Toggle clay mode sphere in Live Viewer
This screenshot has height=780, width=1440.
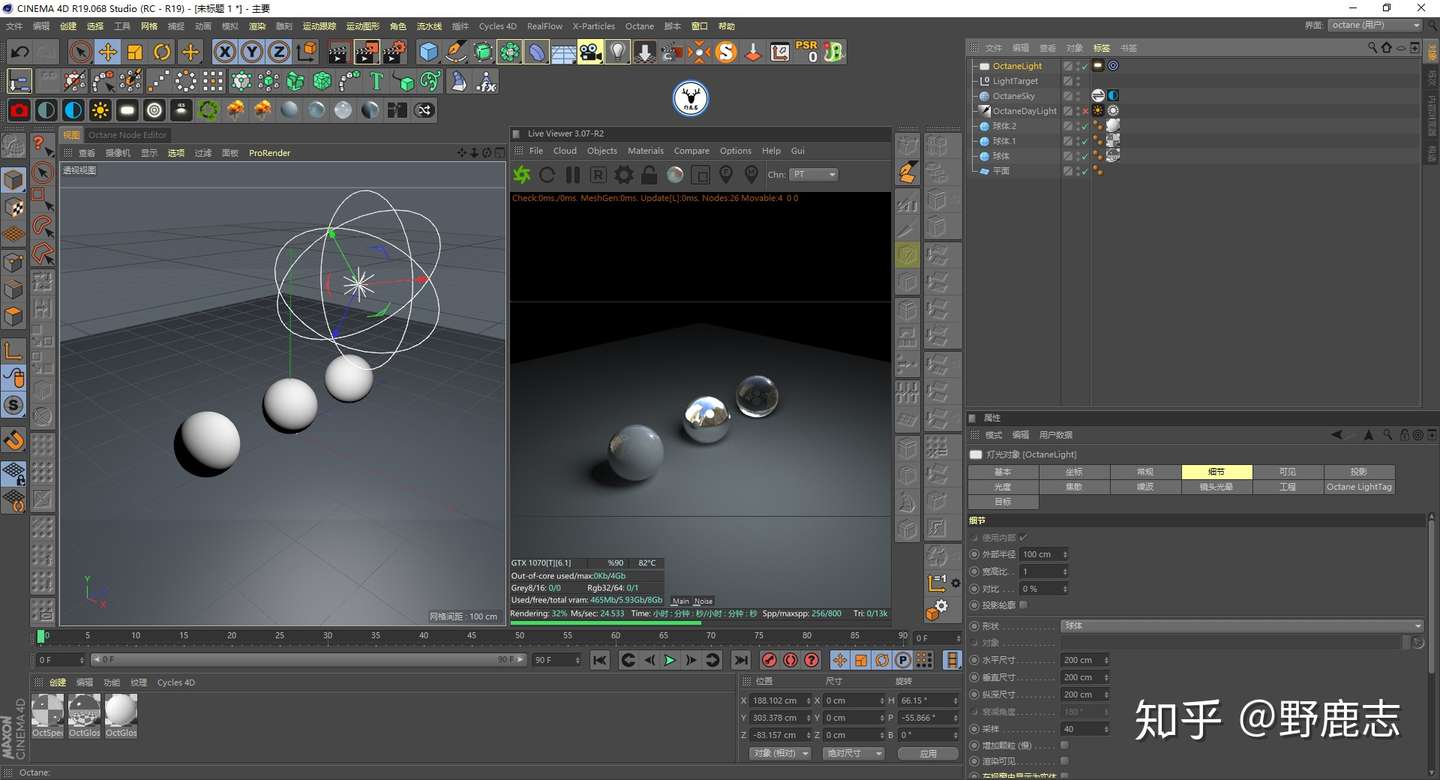(x=675, y=175)
